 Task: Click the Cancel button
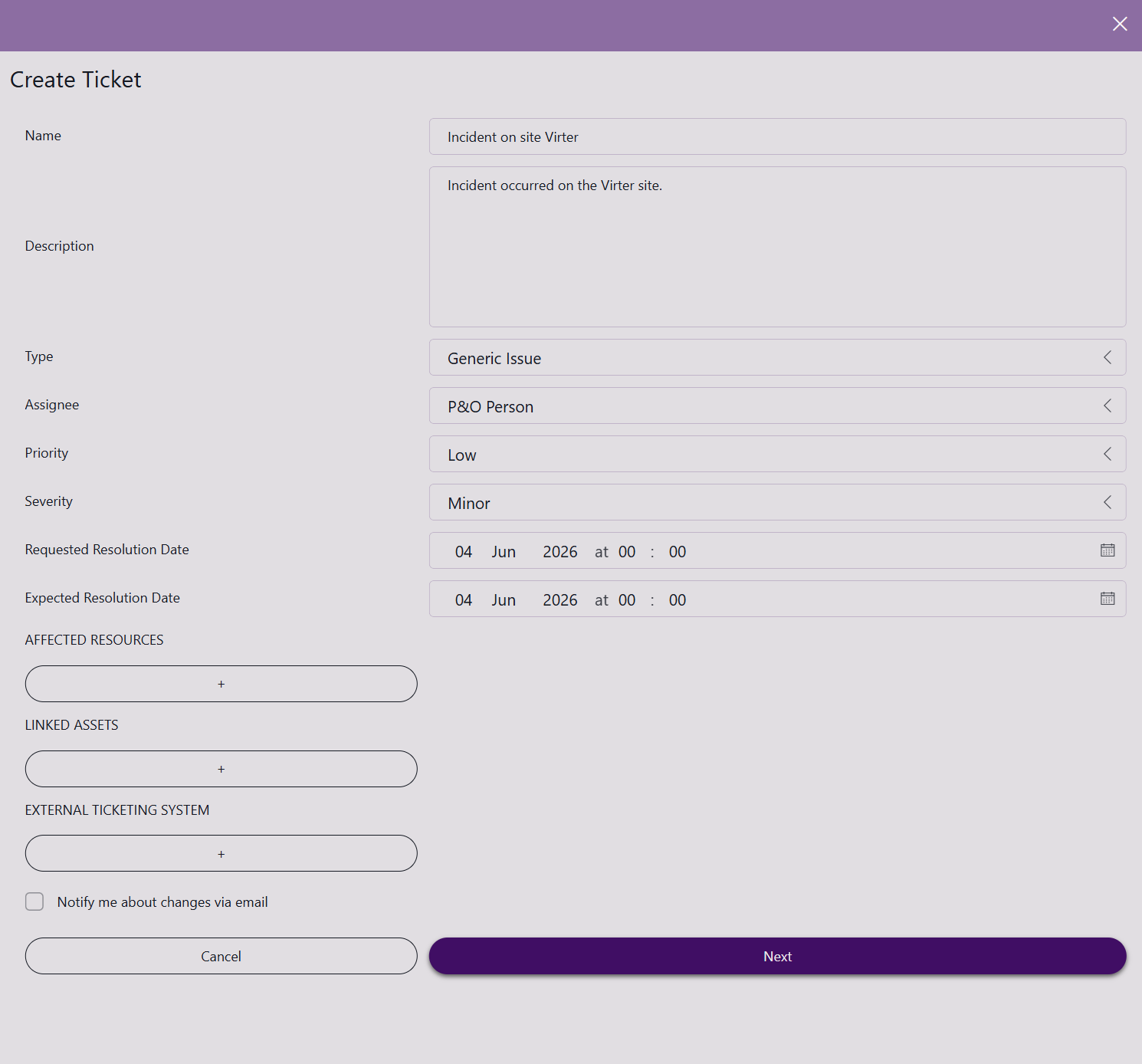(222, 956)
